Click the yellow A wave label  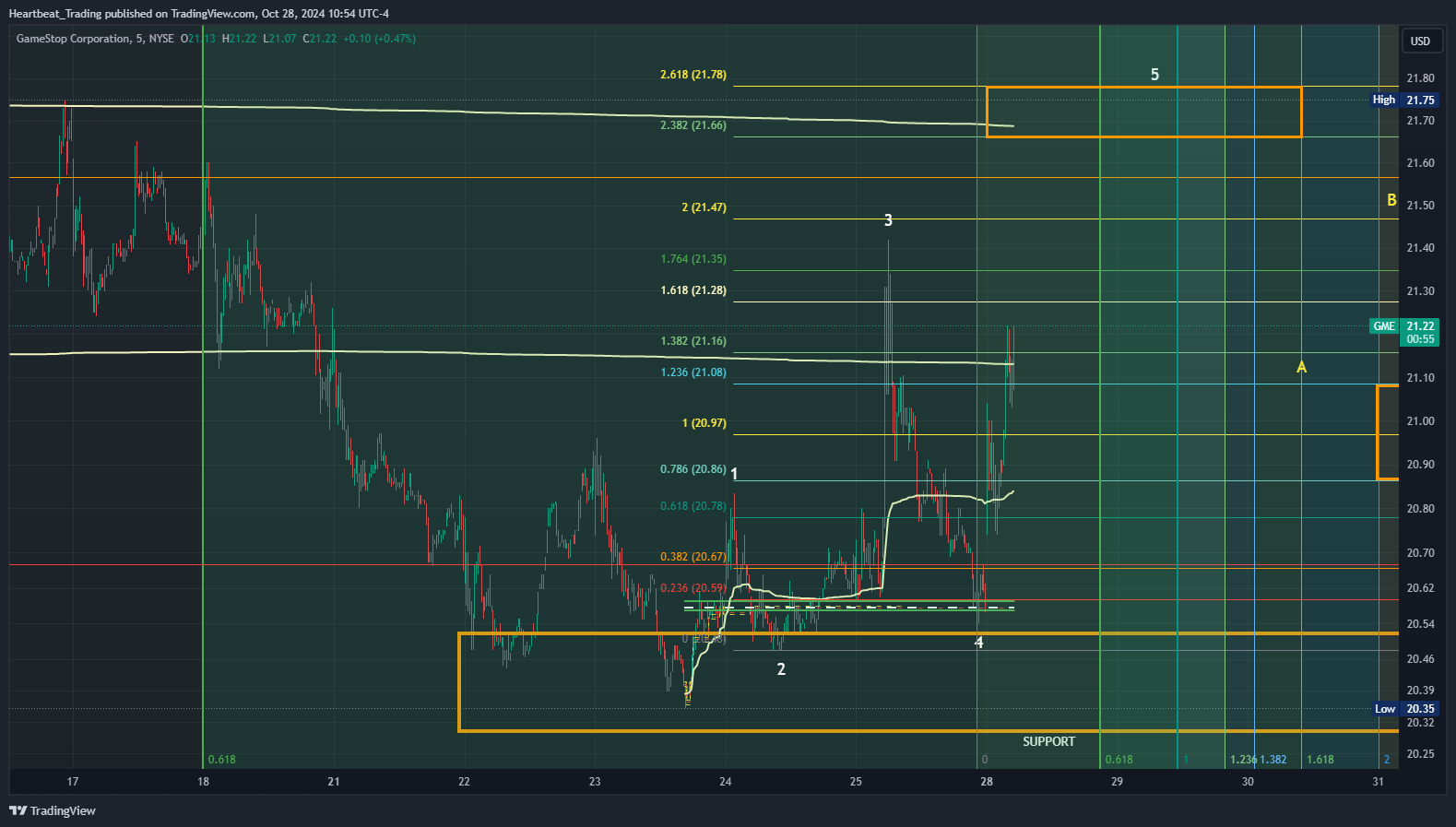(x=1301, y=368)
